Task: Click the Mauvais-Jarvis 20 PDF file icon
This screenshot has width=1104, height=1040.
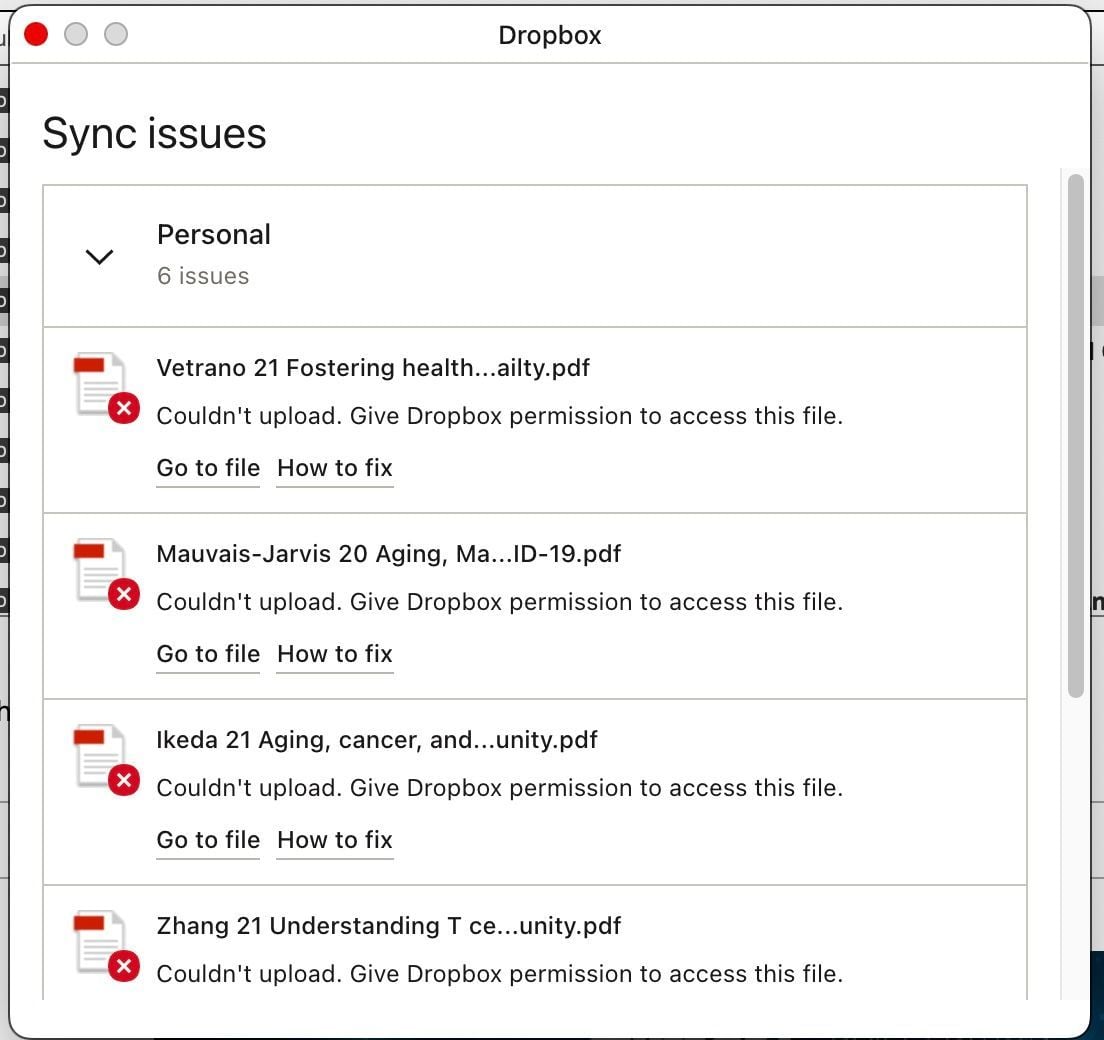Action: 106,573
